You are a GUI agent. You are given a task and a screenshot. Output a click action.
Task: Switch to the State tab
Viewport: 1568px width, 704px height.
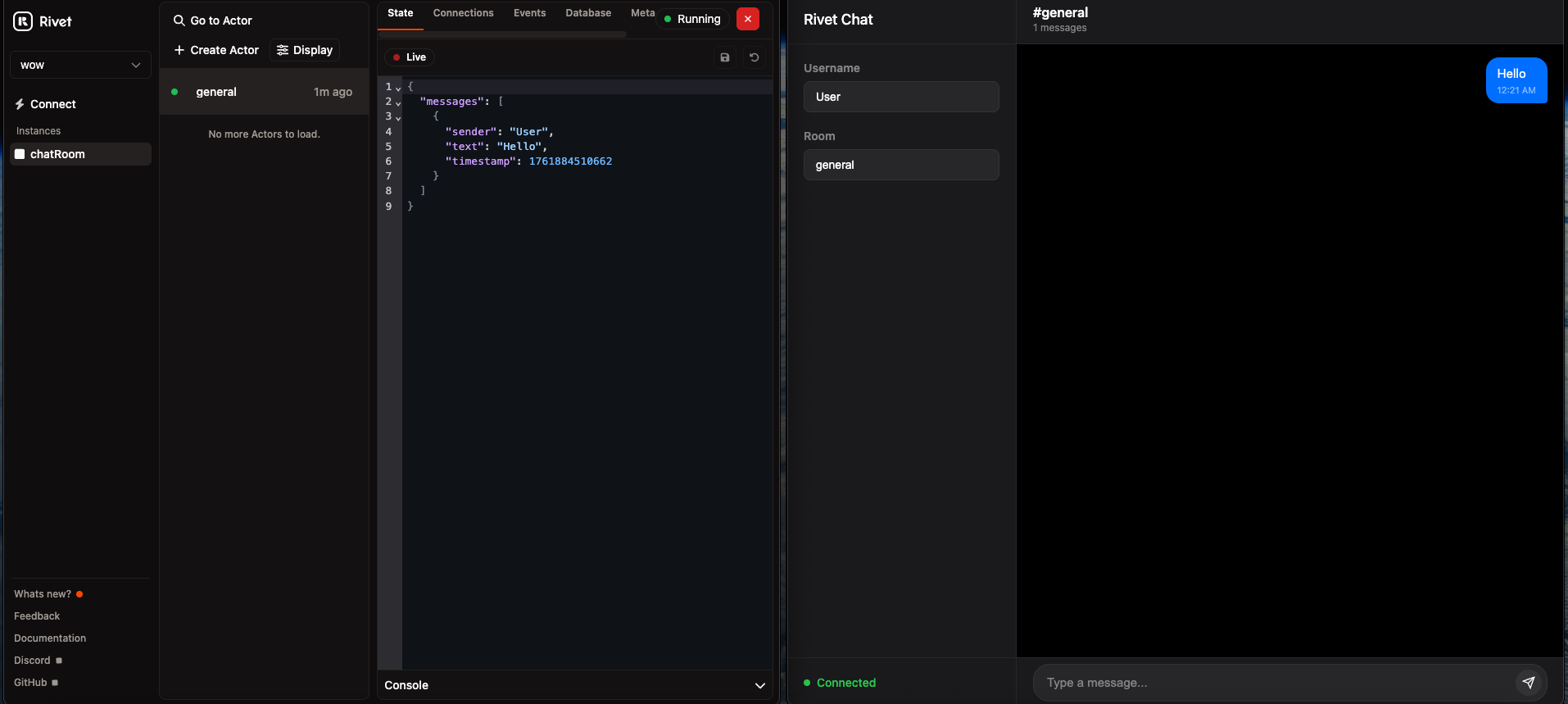point(401,13)
